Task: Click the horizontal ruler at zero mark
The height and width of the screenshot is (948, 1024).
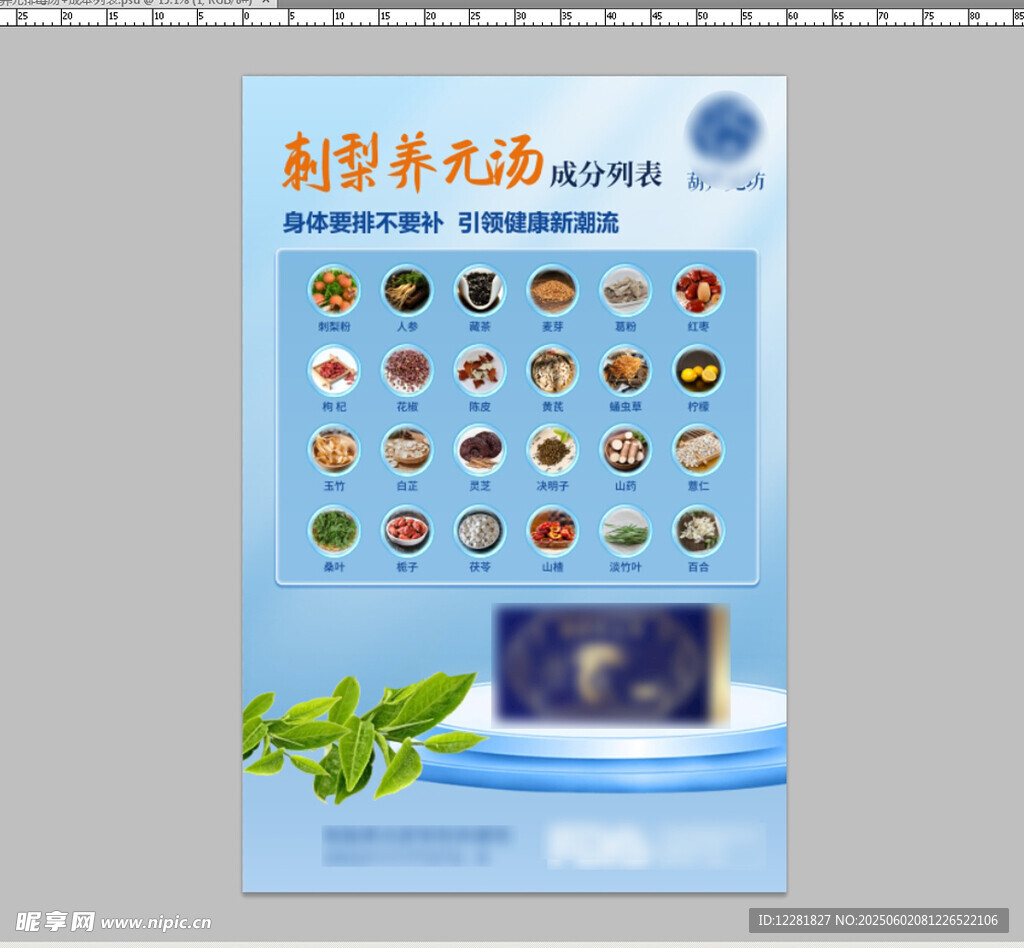Action: [x=247, y=17]
